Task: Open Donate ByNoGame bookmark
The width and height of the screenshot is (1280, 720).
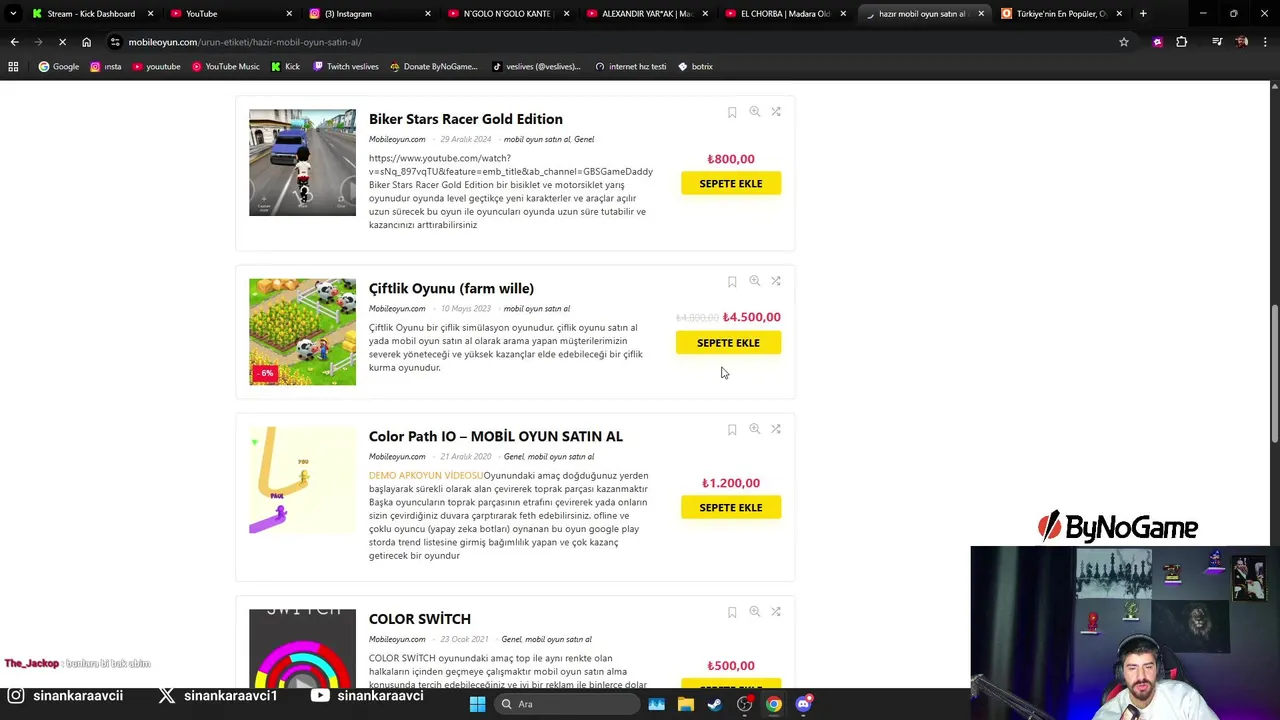Action: tap(433, 66)
